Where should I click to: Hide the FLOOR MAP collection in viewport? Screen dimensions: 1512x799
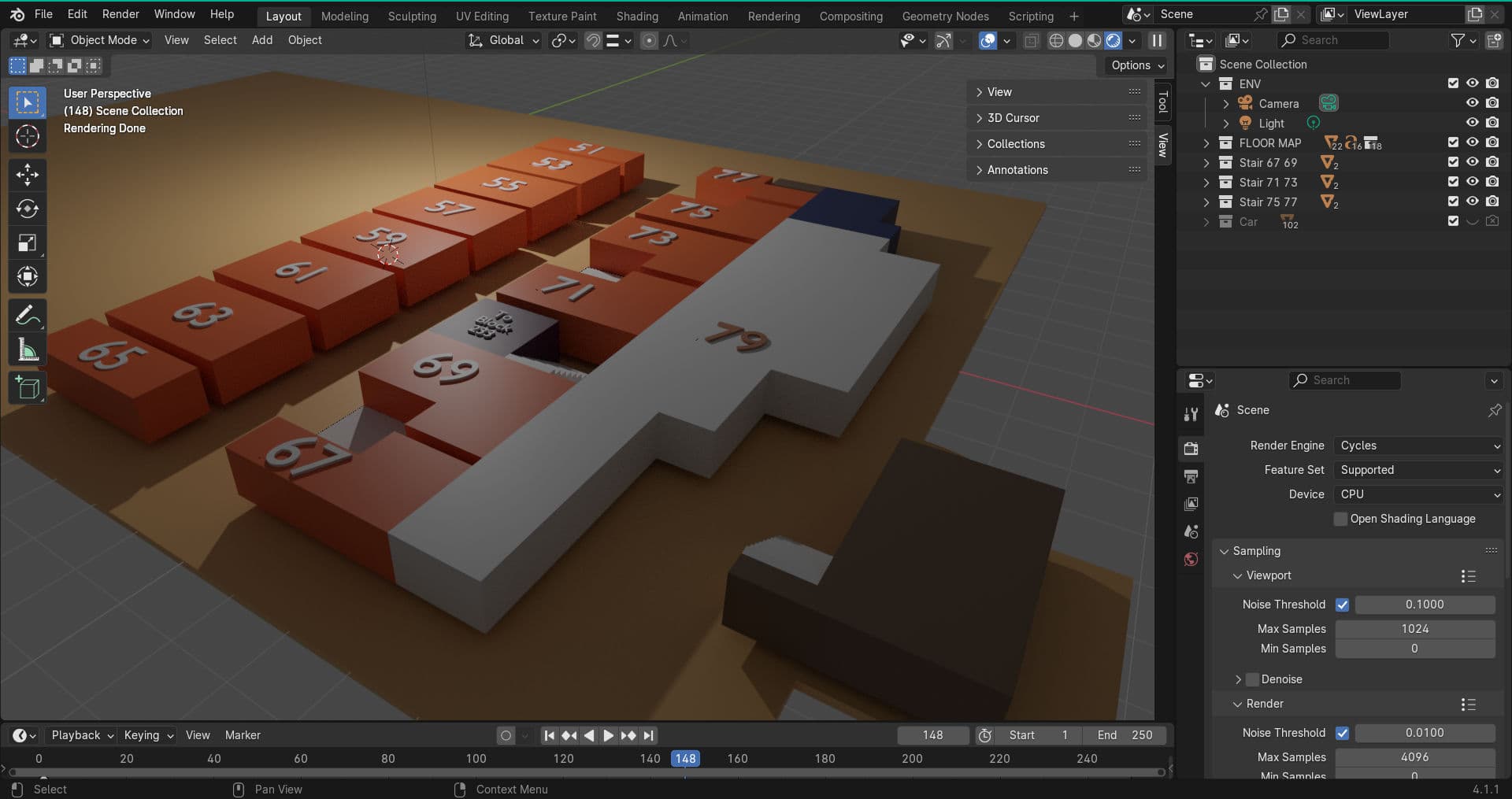pyautogui.click(x=1472, y=142)
